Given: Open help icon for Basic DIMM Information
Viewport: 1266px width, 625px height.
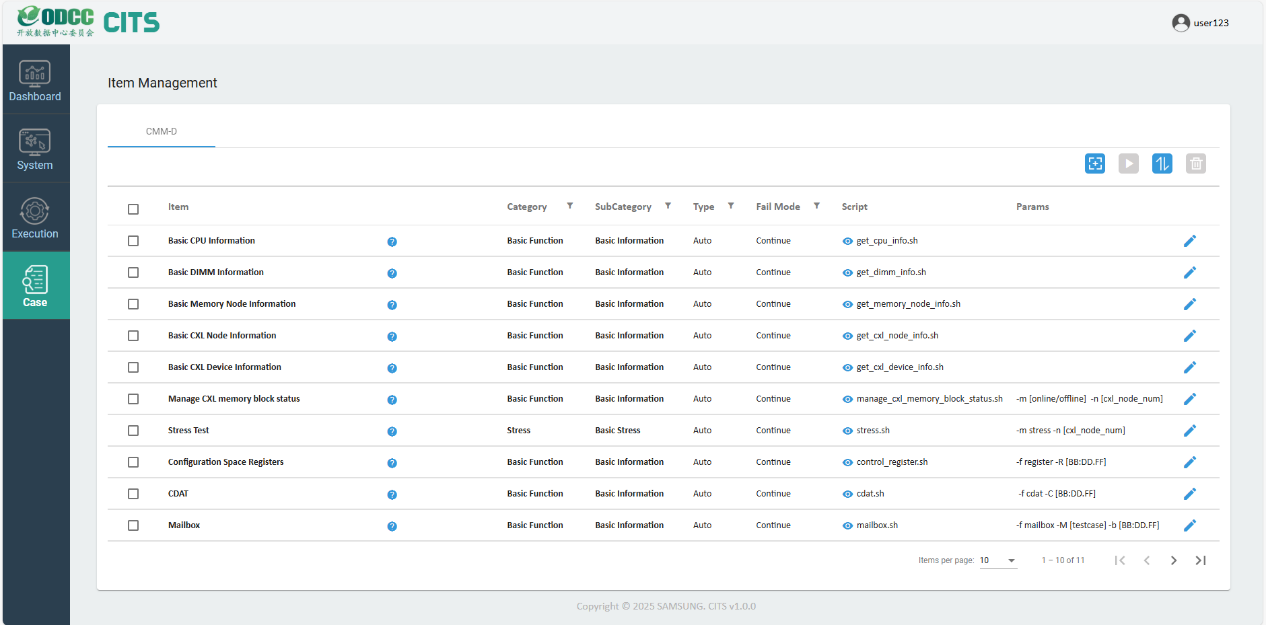Looking at the screenshot, I should point(392,273).
